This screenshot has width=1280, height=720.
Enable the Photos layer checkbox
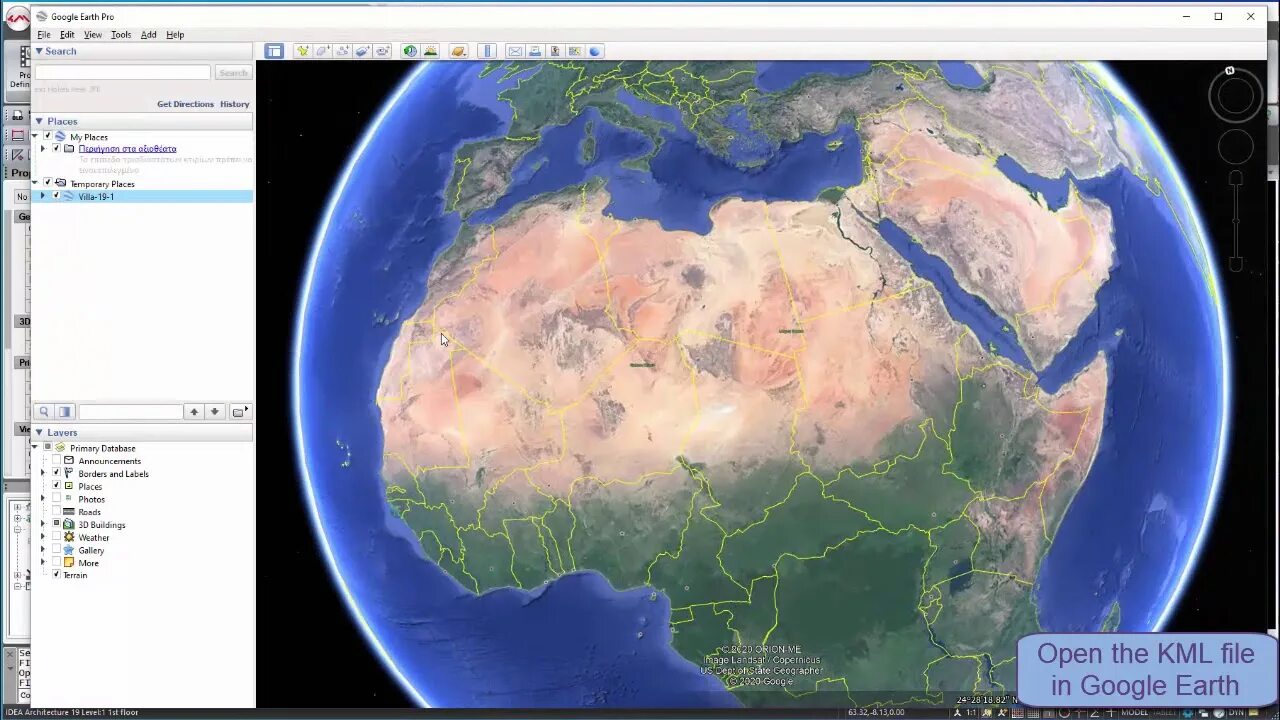56,499
